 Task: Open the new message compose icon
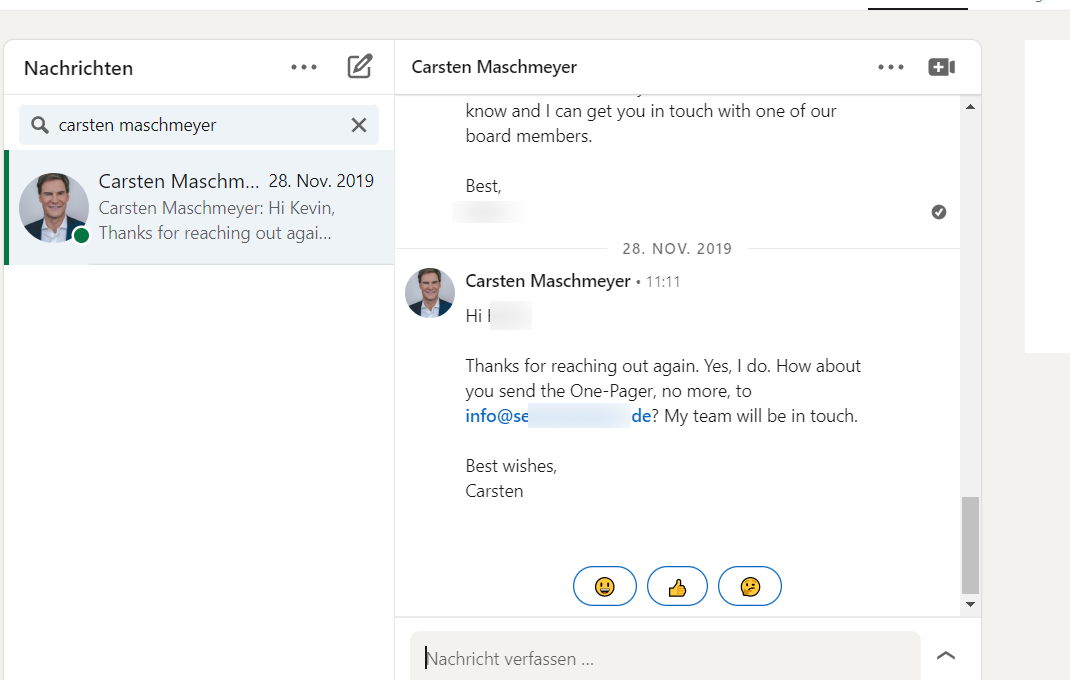(x=360, y=67)
